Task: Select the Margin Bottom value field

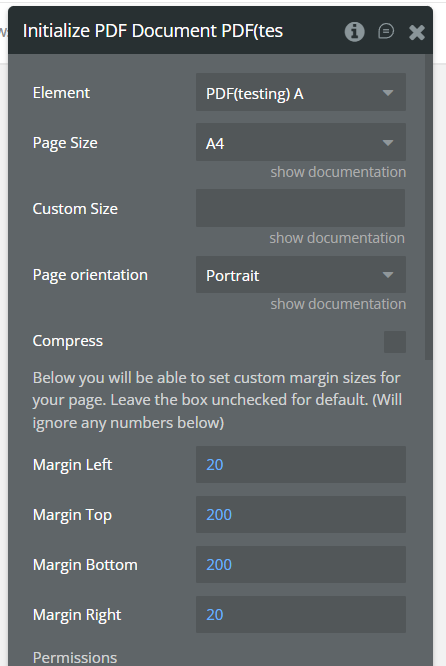Action: (301, 564)
